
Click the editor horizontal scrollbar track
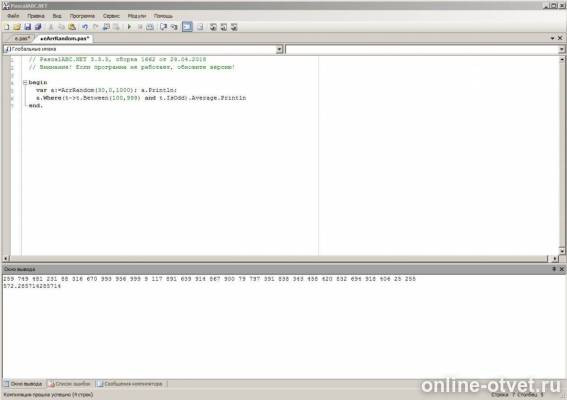278,259
